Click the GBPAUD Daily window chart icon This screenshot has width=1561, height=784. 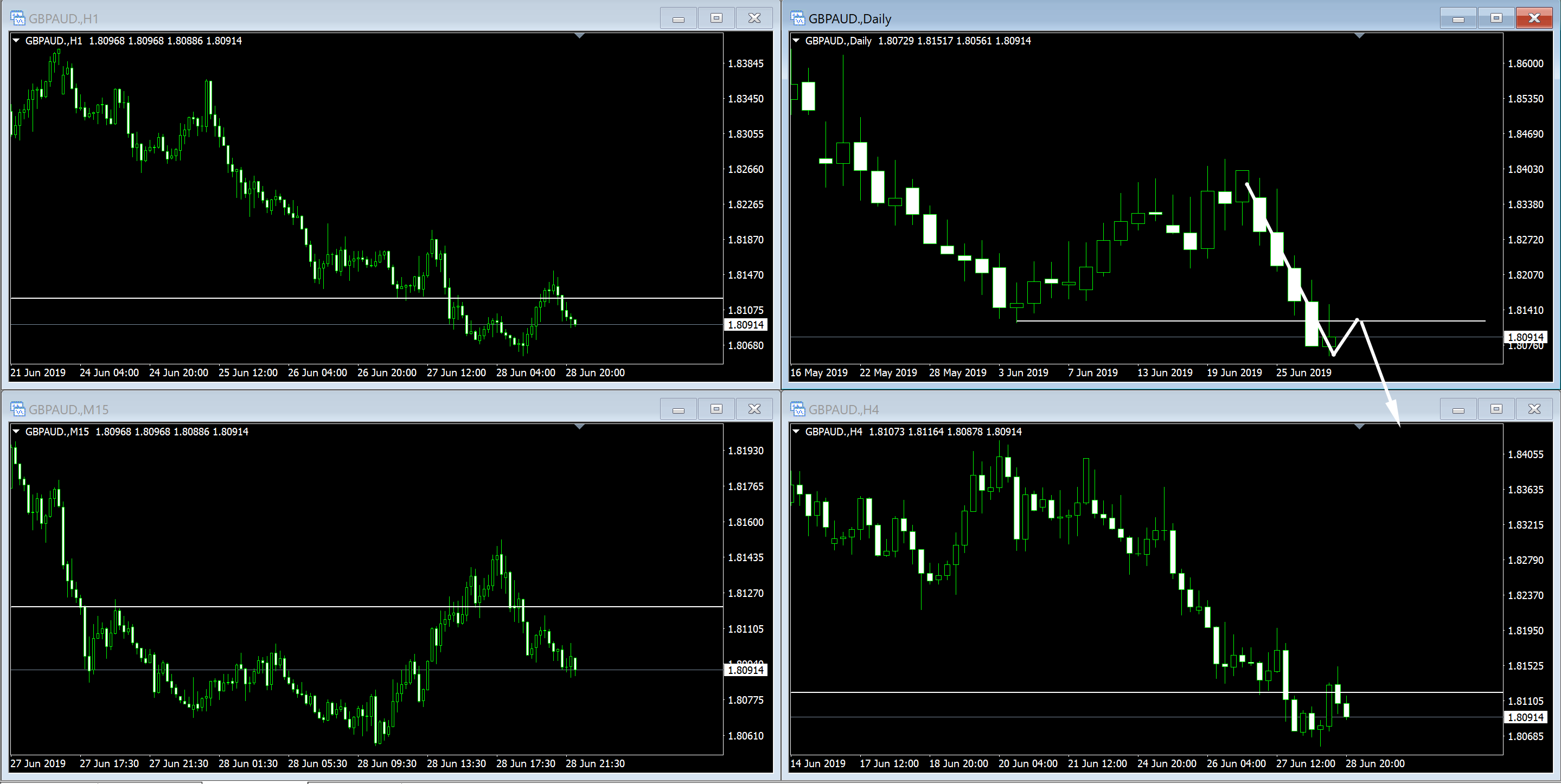[797, 18]
